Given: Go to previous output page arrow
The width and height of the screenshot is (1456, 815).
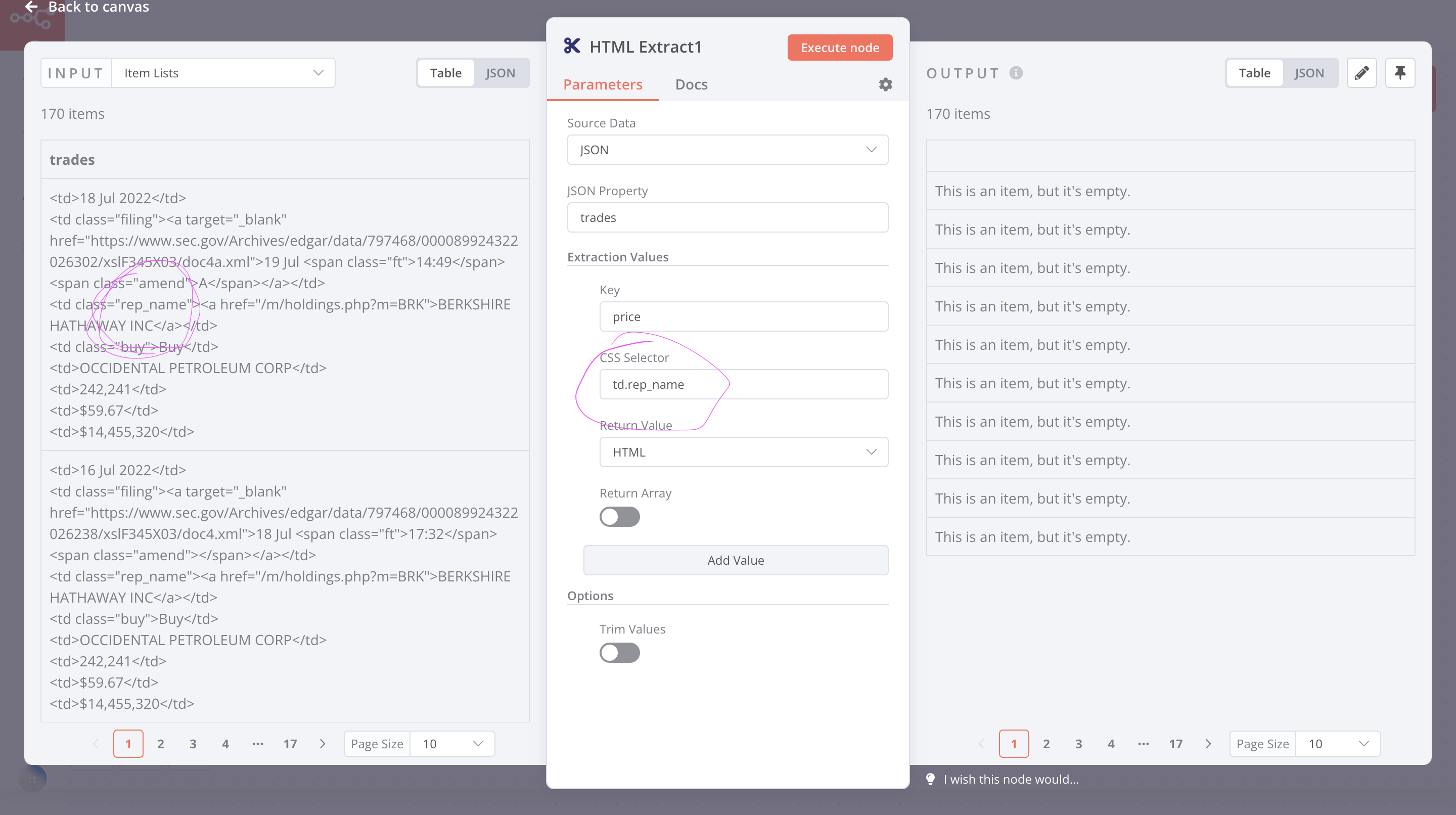Looking at the screenshot, I should [981, 744].
